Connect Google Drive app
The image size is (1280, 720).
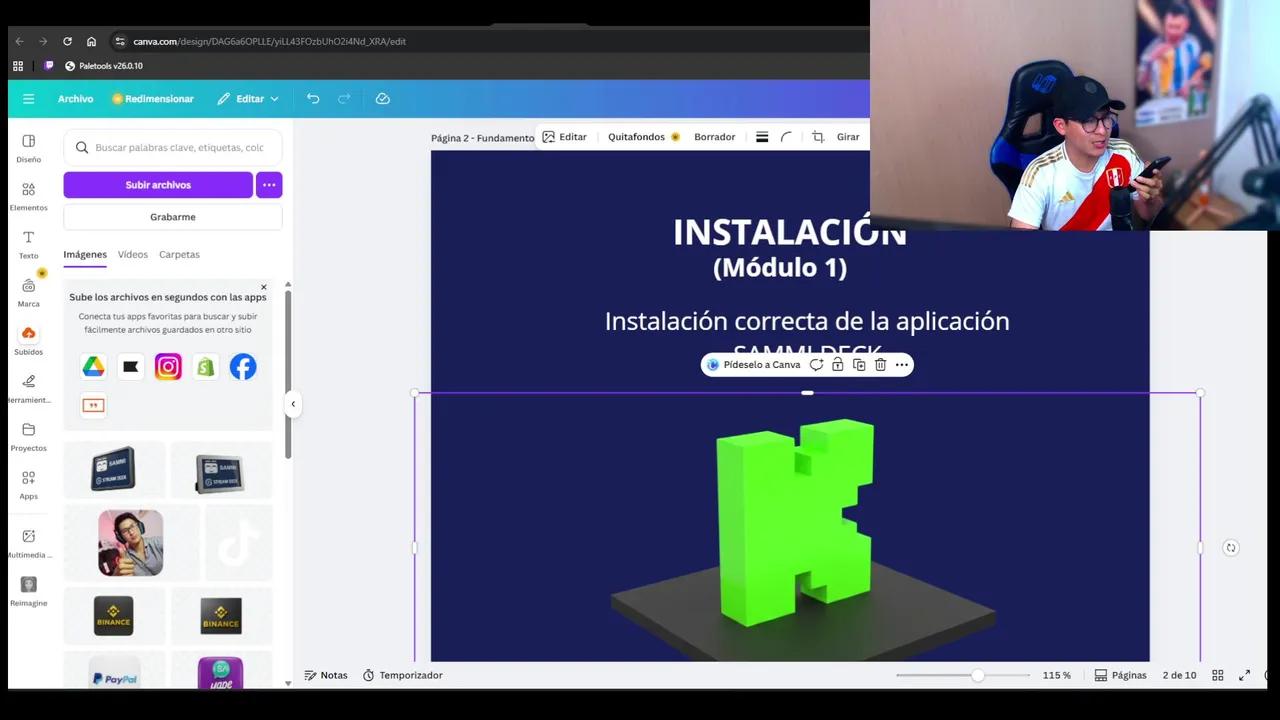pos(93,367)
